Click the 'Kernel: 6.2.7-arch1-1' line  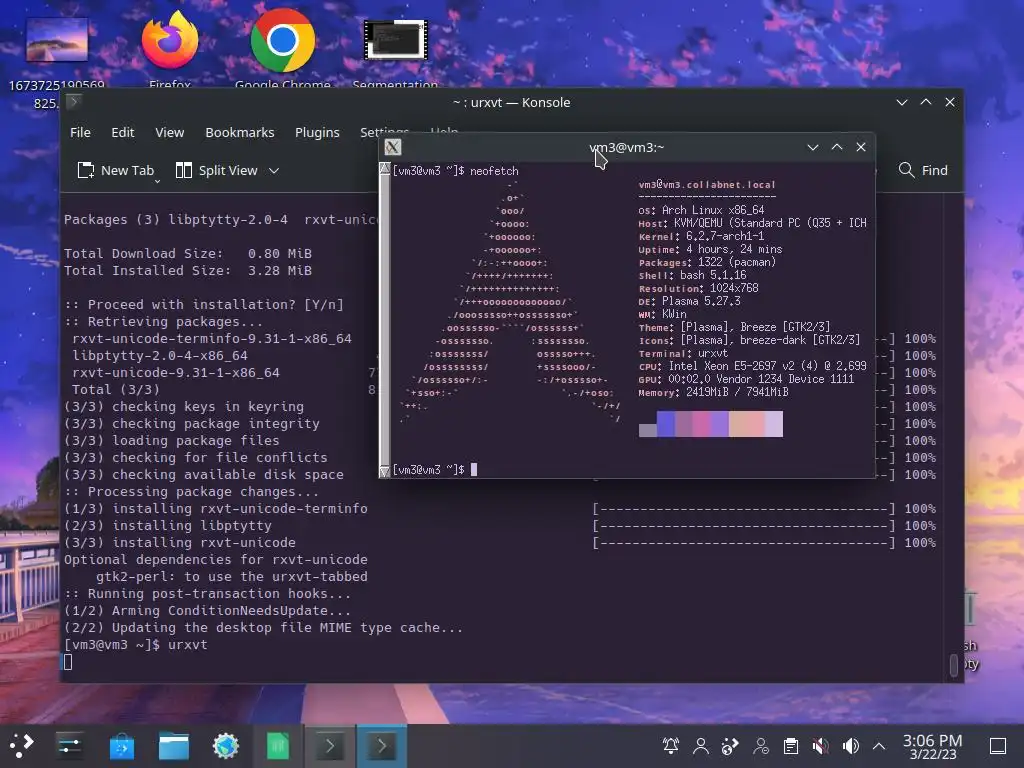(x=701, y=236)
